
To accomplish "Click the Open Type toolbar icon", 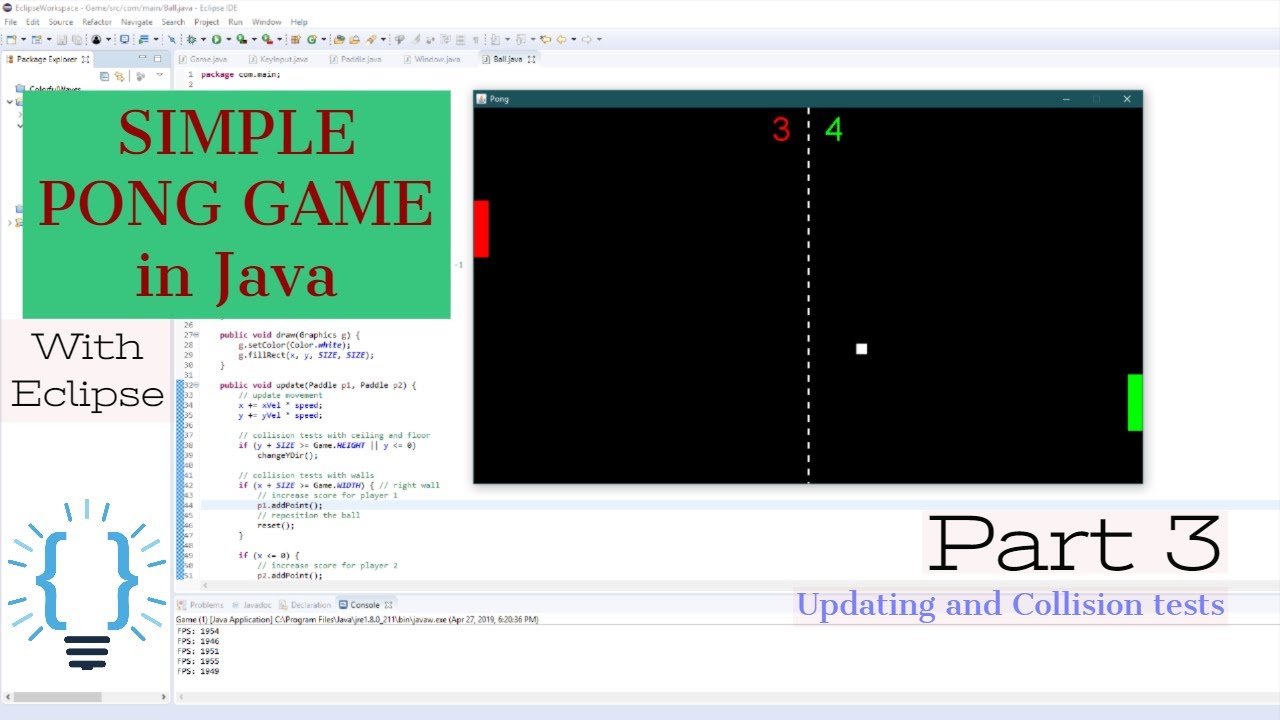I will [338, 39].
